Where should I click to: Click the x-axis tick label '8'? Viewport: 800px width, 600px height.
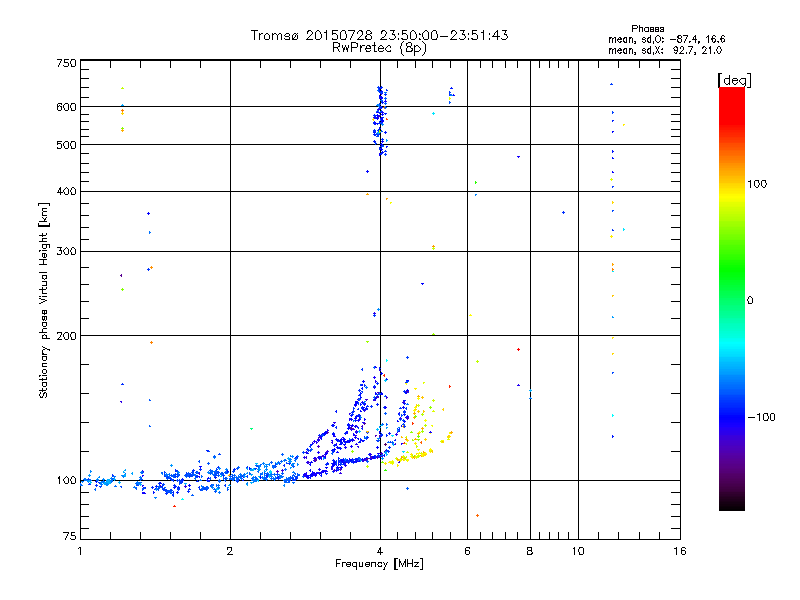(x=530, y=551)
